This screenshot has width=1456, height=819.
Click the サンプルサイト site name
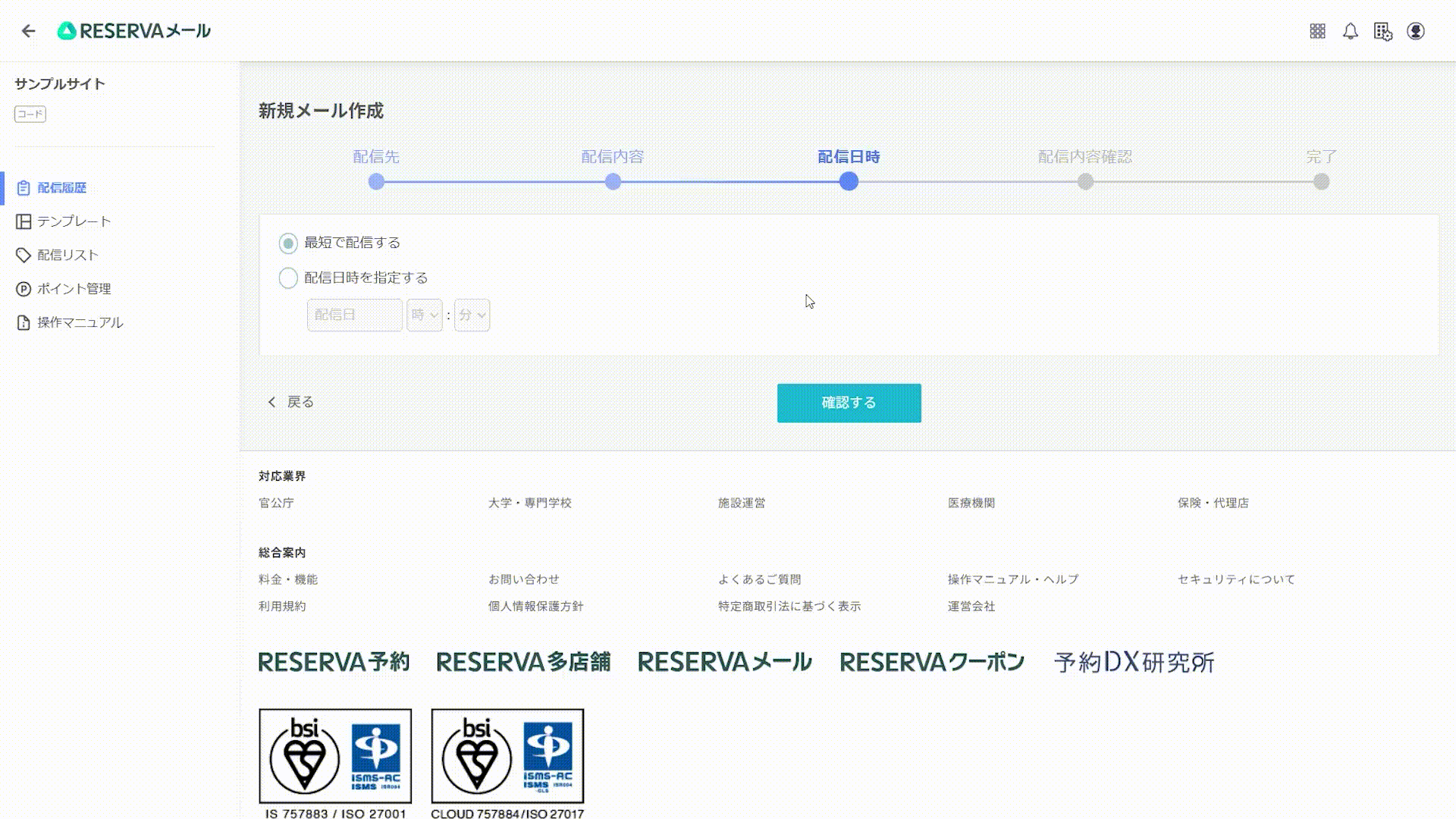pos(60,84)
